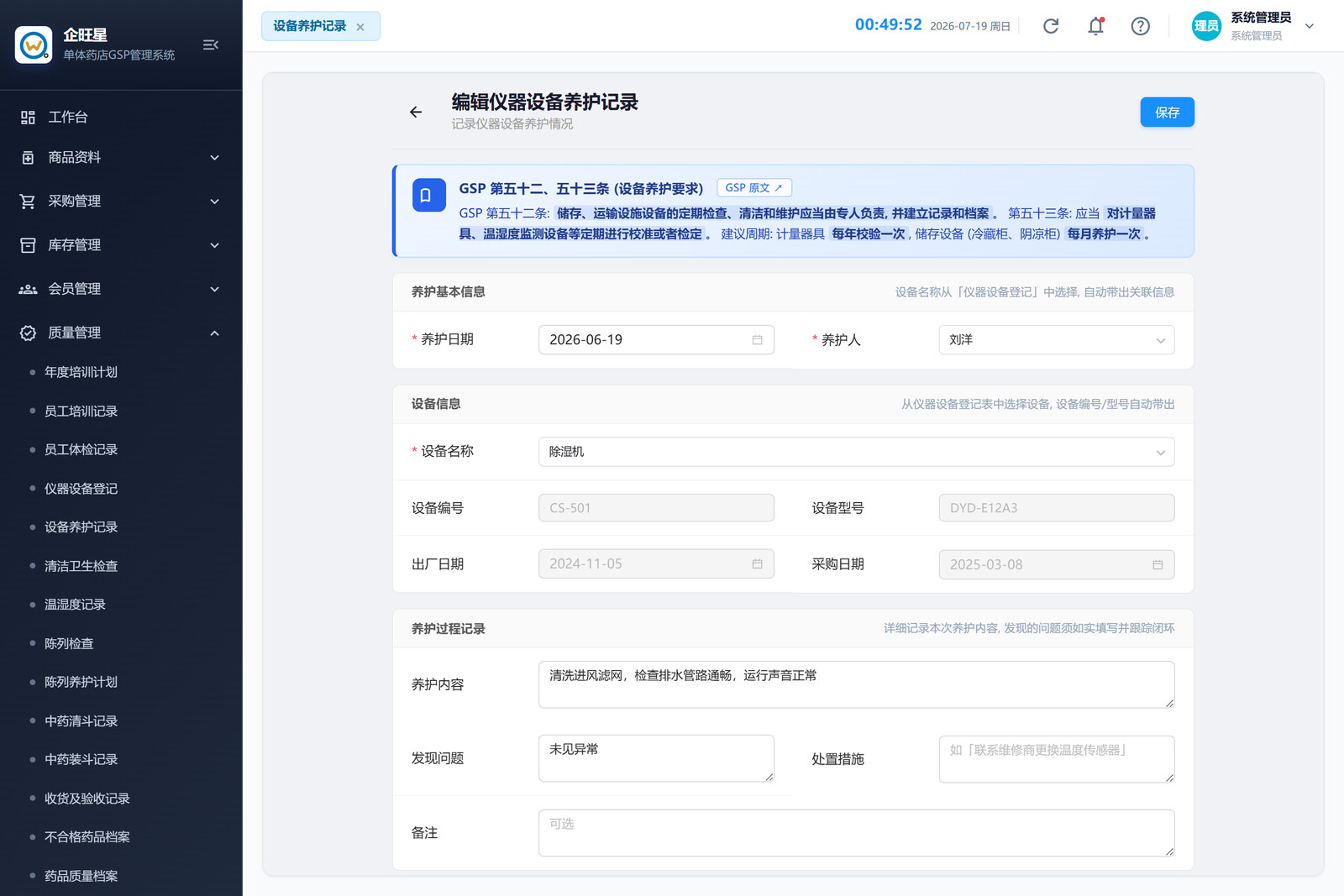Click the 质量管理 badge icon
The width and height of the screenshot is (1344, 896).
tap(28, 333)
